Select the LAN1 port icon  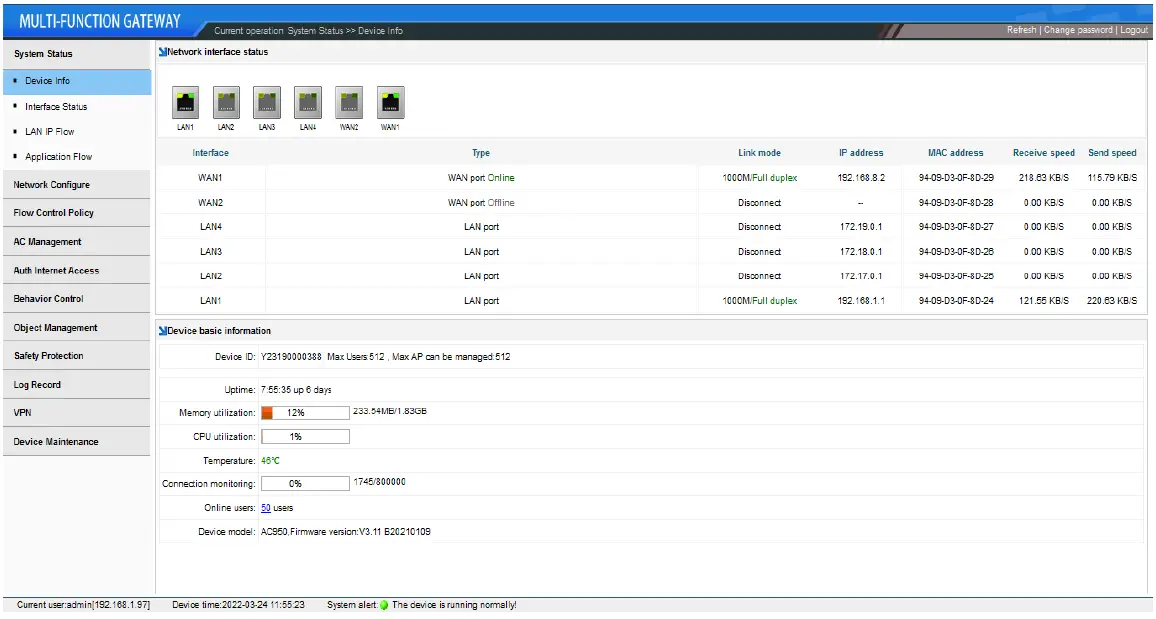point(185,100)
